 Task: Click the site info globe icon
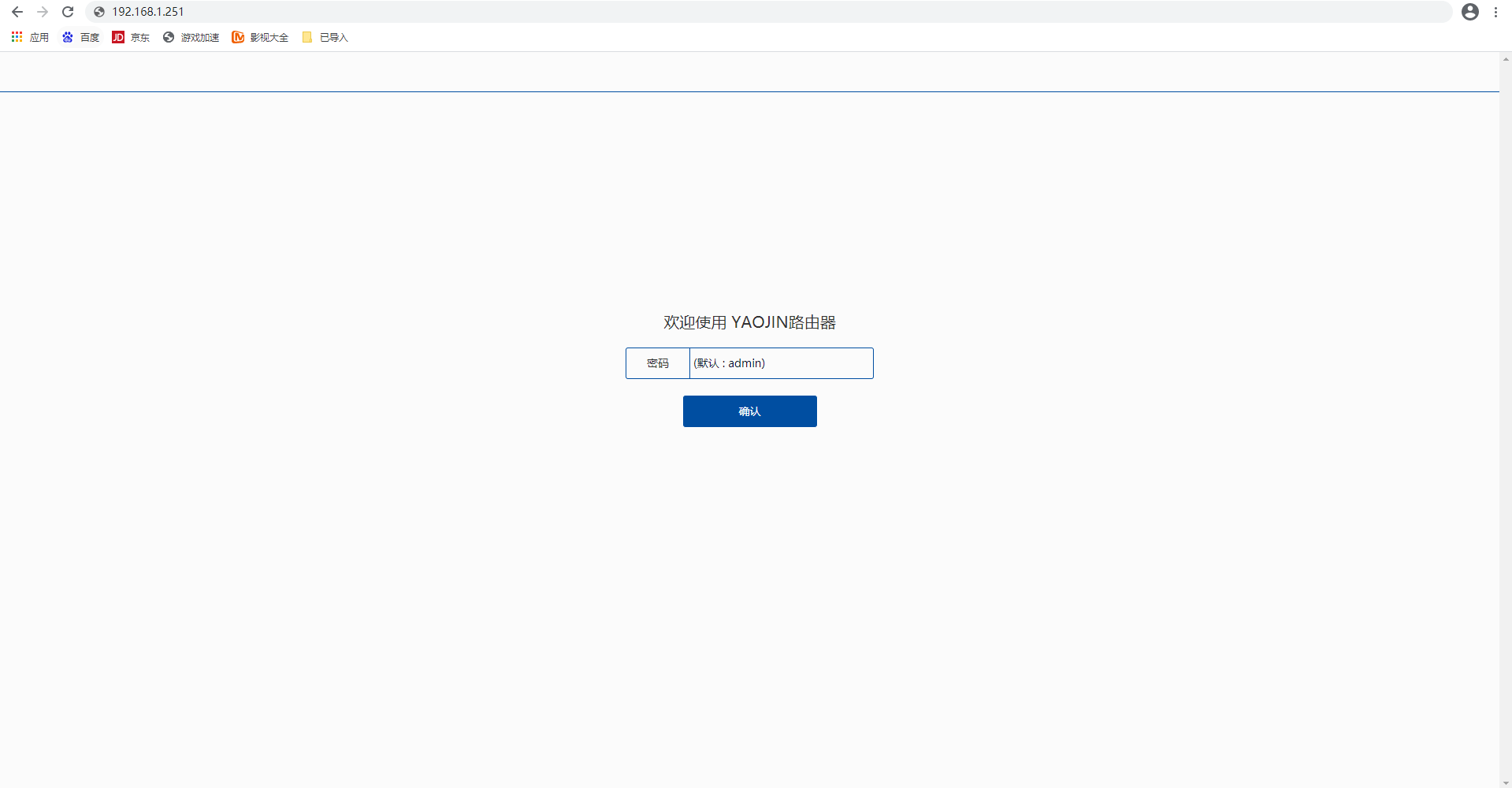pyautogui.click(x=99, y=12)
